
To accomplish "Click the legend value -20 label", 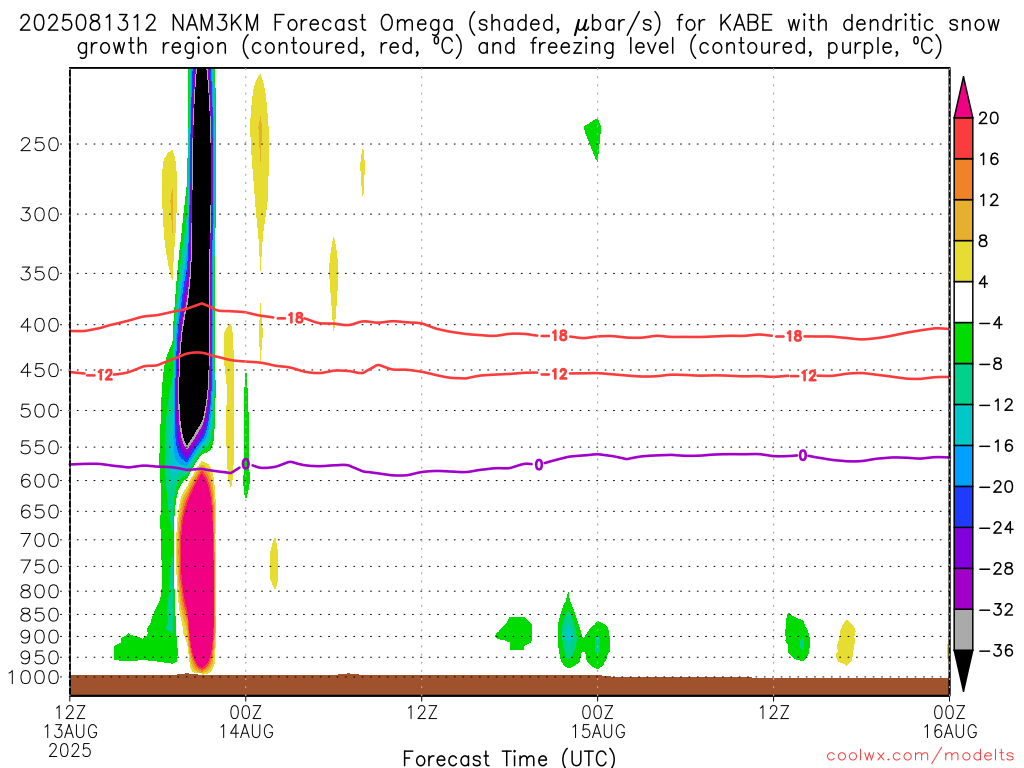I will 996,487.
